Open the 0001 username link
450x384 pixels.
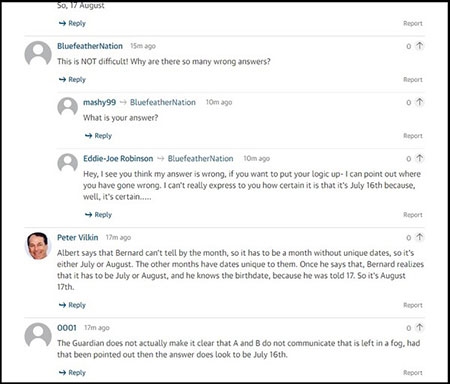[x=67, y=328]
